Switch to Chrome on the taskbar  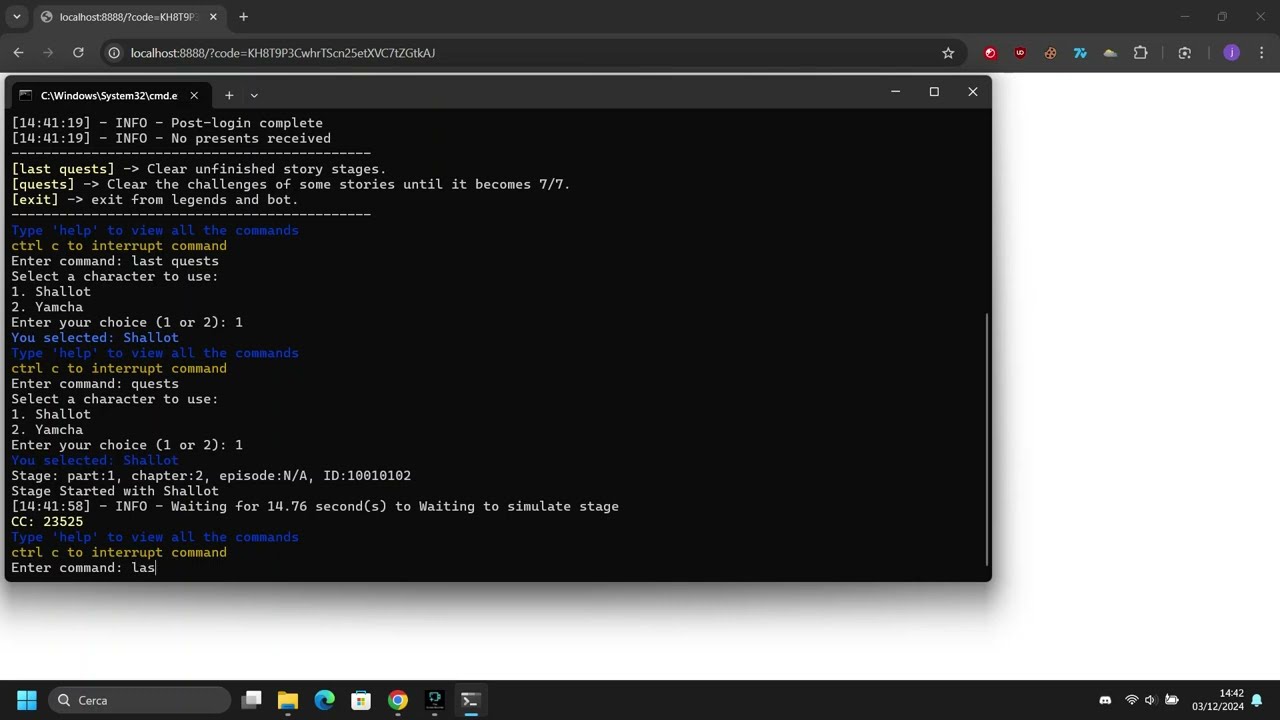click(x=398, y=700)
